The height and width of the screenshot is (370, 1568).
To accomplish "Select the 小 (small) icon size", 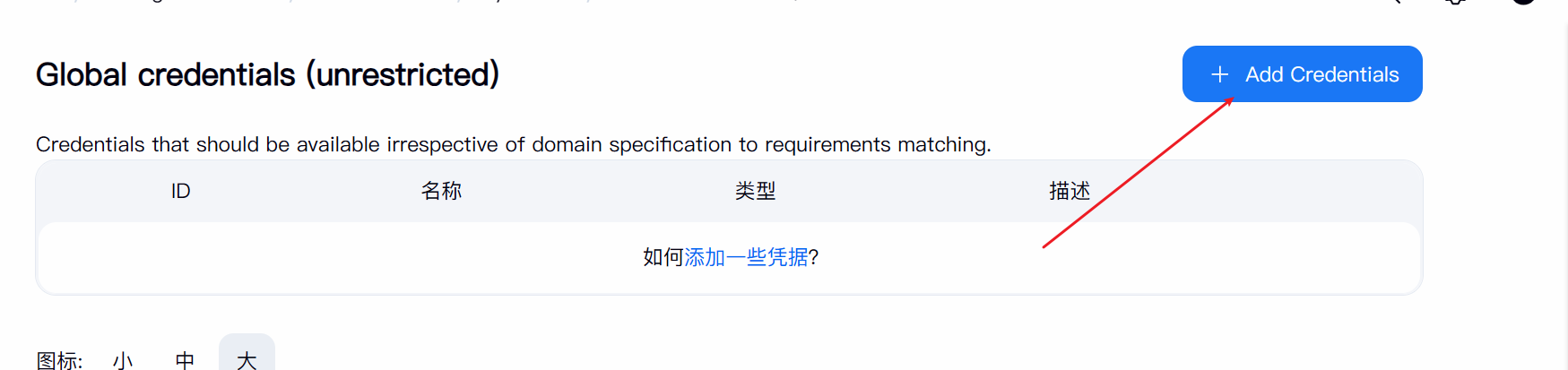I will tap(123, 360).
